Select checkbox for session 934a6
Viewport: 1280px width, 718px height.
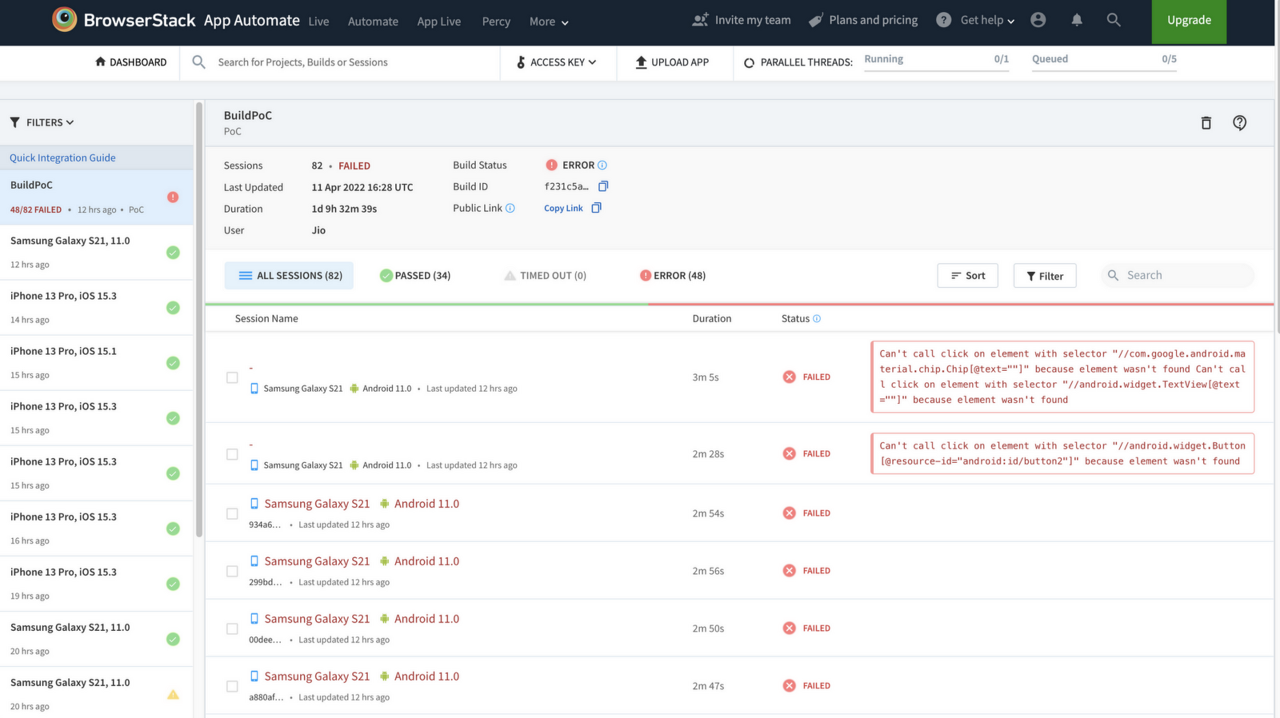pyautogui.click(x=232, y=514)
